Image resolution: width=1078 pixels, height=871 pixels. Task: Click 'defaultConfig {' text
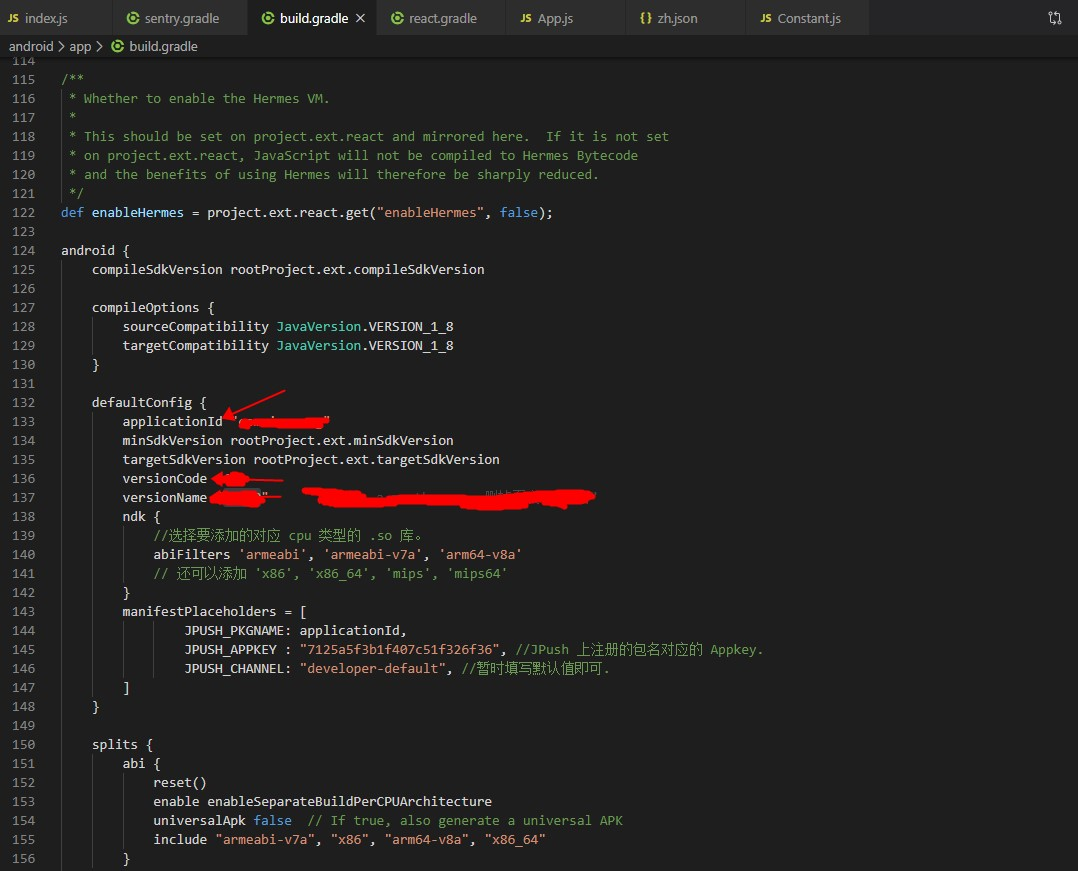click(149, 402)
